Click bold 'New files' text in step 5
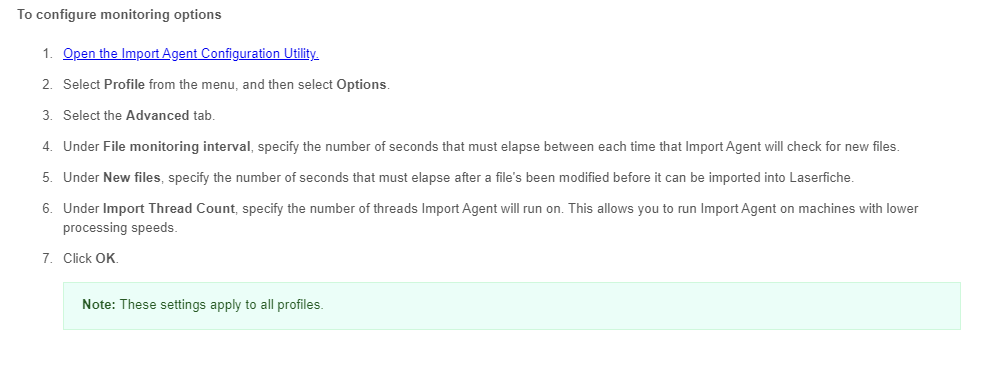The image size is (1003, 384). [x=132, y=178]
